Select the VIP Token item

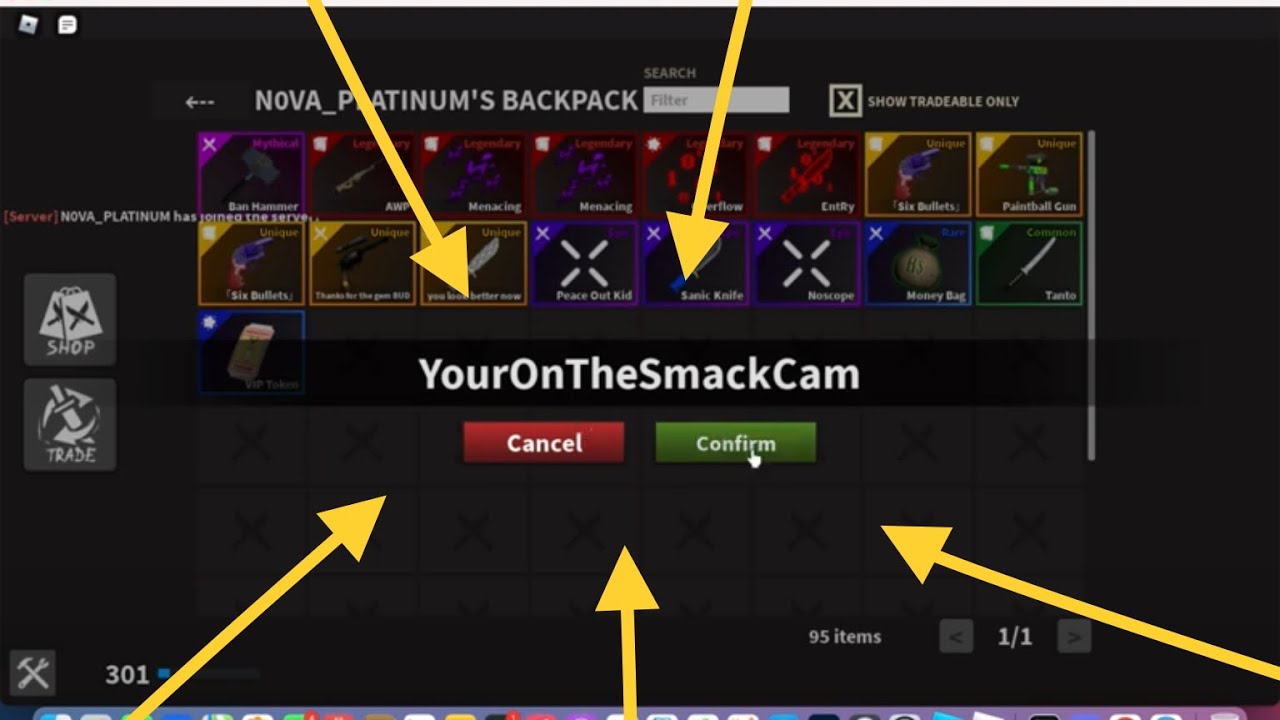(251, 352)
